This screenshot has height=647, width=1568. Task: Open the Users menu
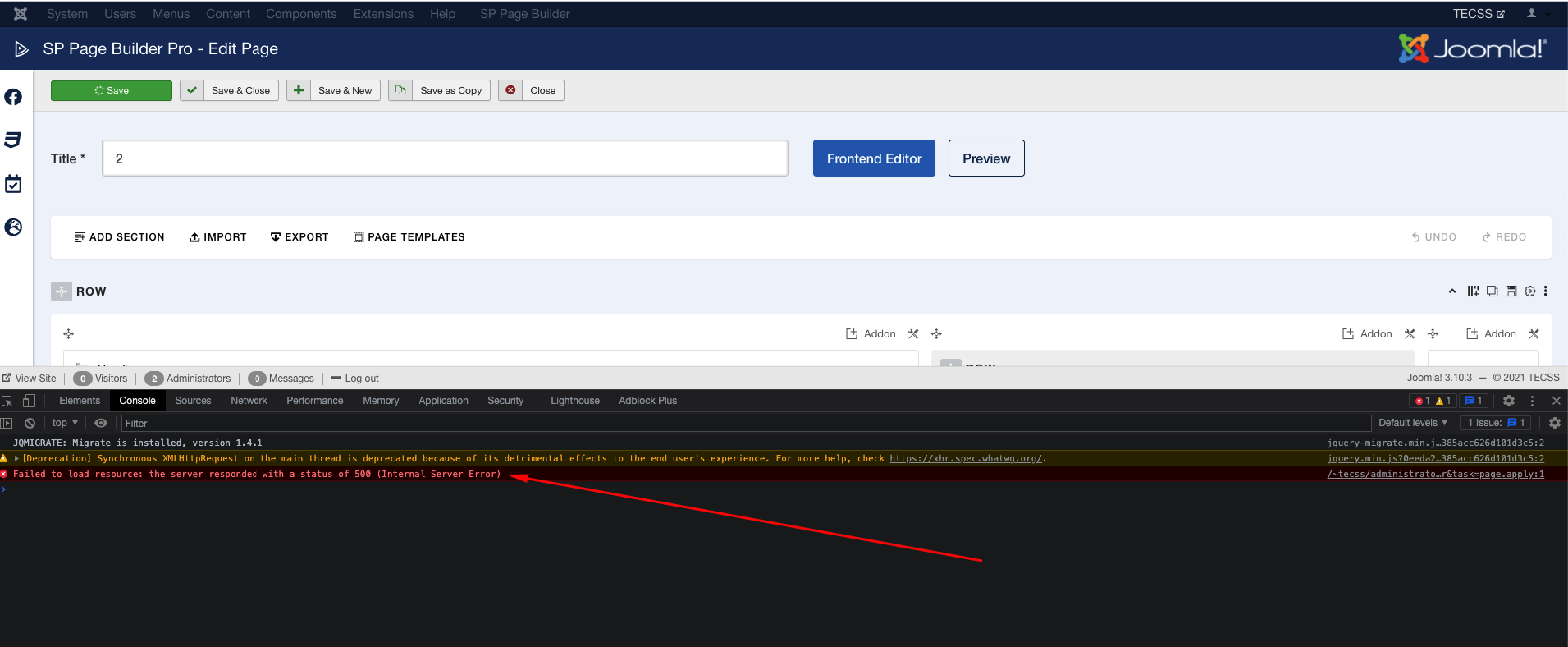(x=121, y=14)
